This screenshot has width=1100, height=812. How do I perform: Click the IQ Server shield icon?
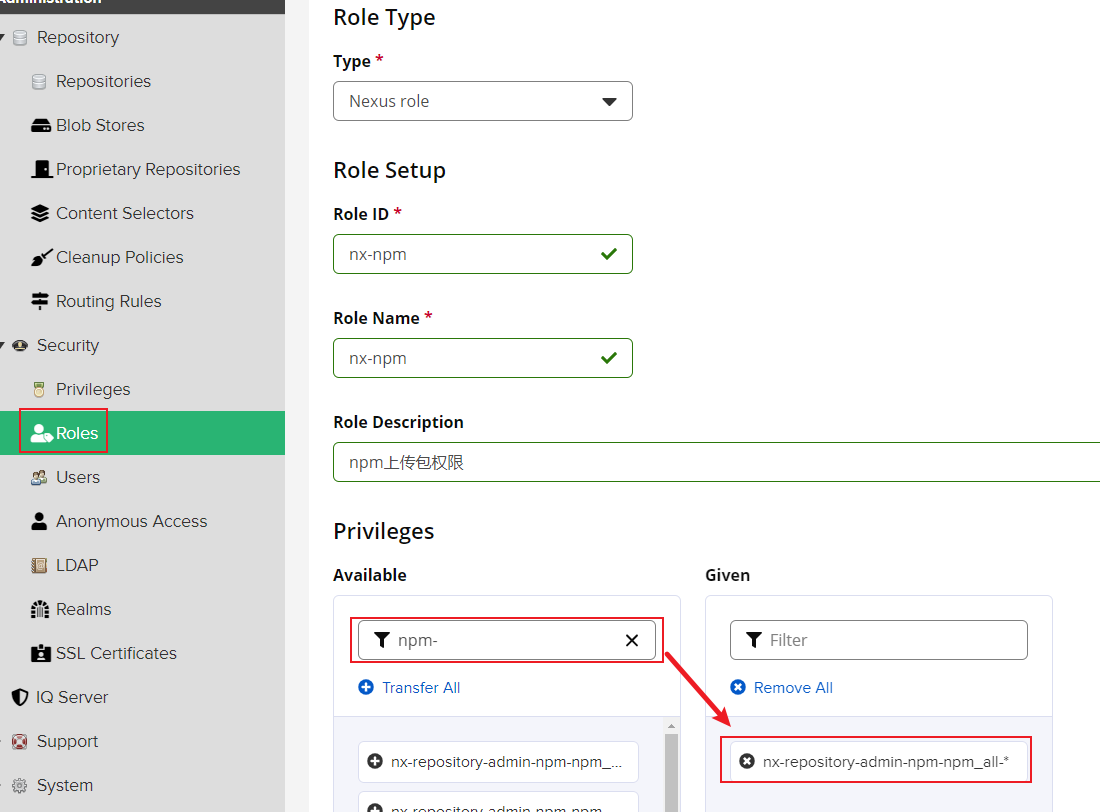tap(20, 698)
